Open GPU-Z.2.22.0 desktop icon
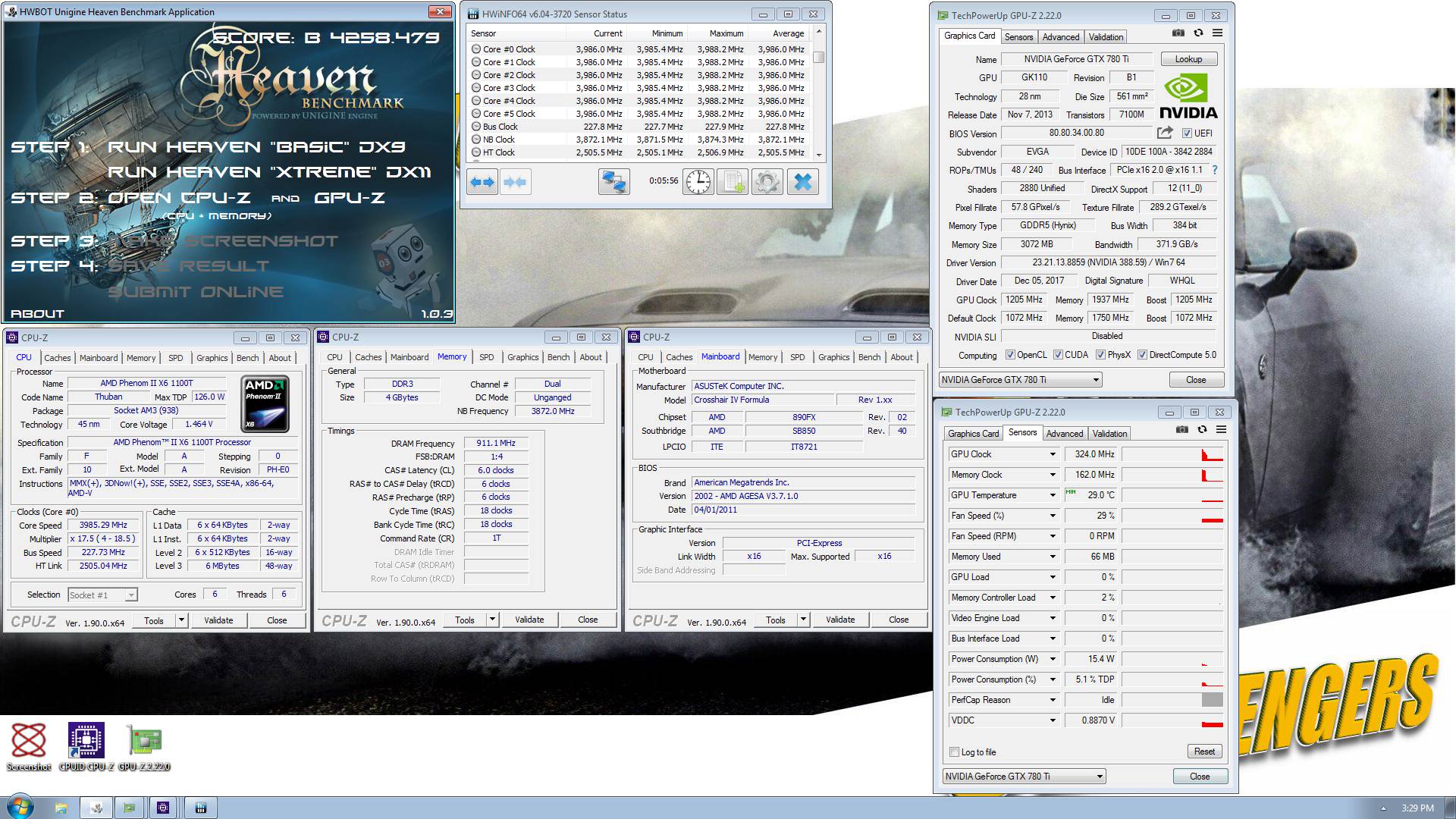This screenshot has height=819, width=1456. point(144,747)
